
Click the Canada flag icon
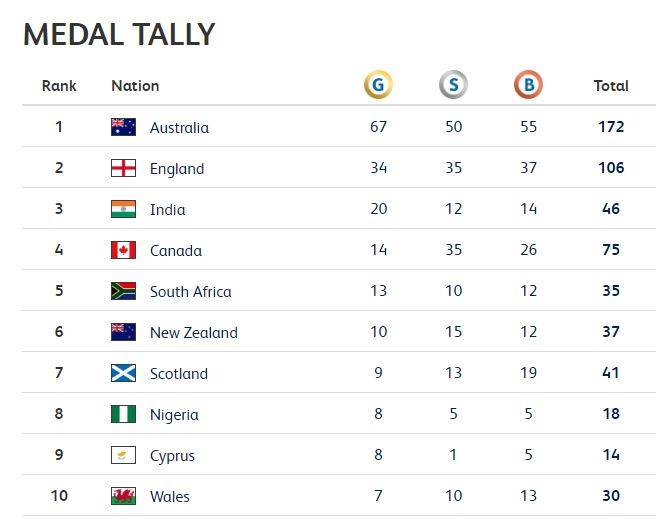[x=124, y=250]
